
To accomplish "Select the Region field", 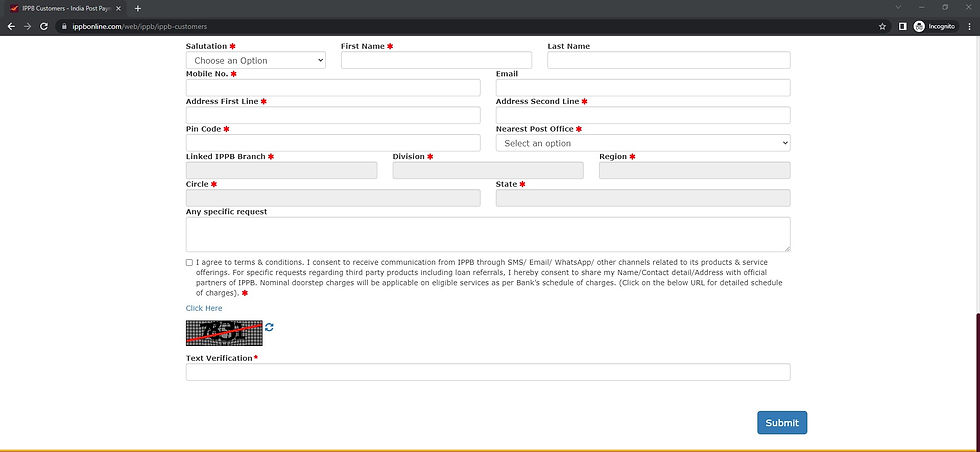I will pos(694,171).
